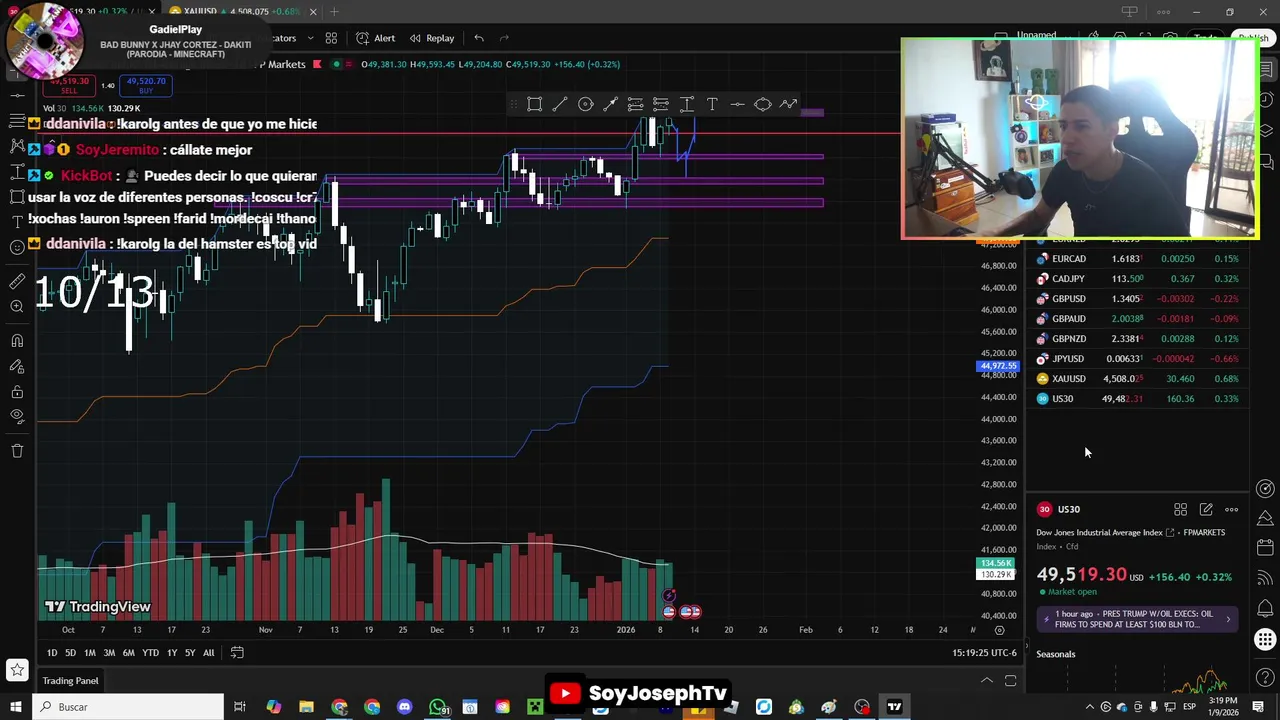Open the chart settings gear on price axis

click(x=999, y=630)
